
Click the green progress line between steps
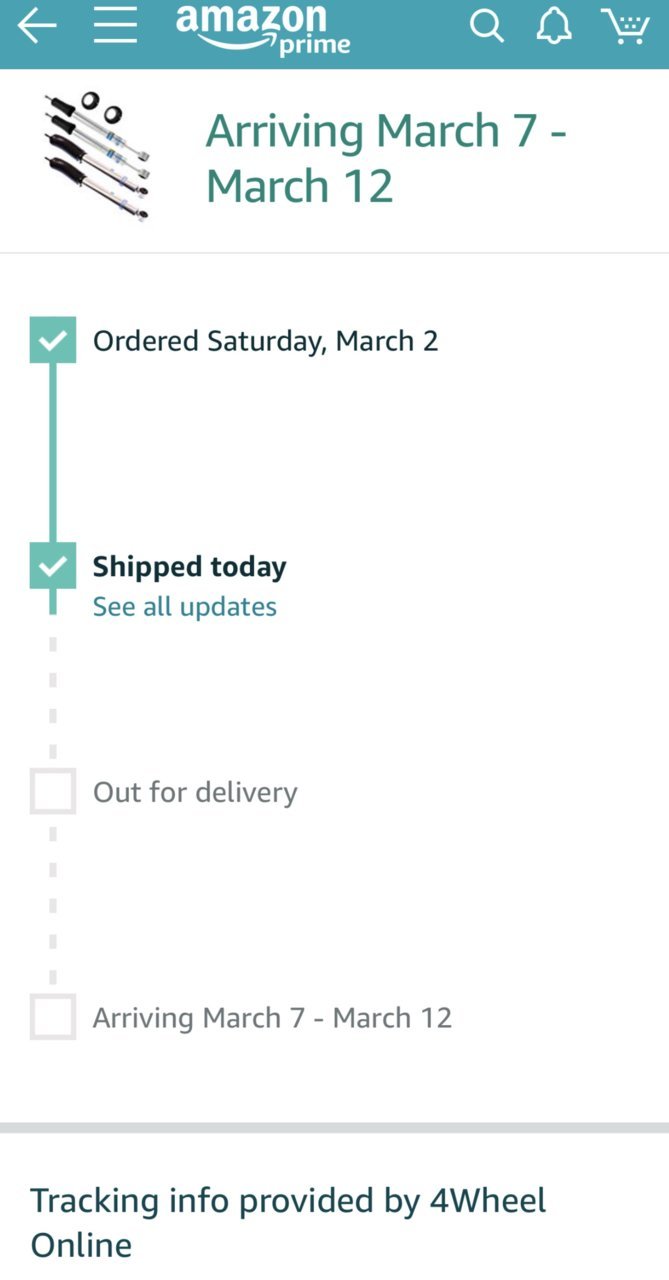pos(52,453)
